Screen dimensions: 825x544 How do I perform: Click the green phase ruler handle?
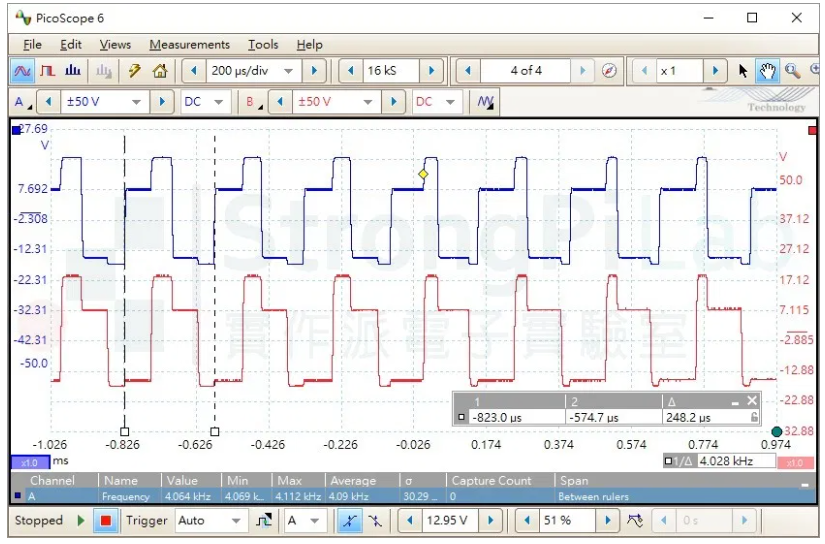click(x=777, y=432)
